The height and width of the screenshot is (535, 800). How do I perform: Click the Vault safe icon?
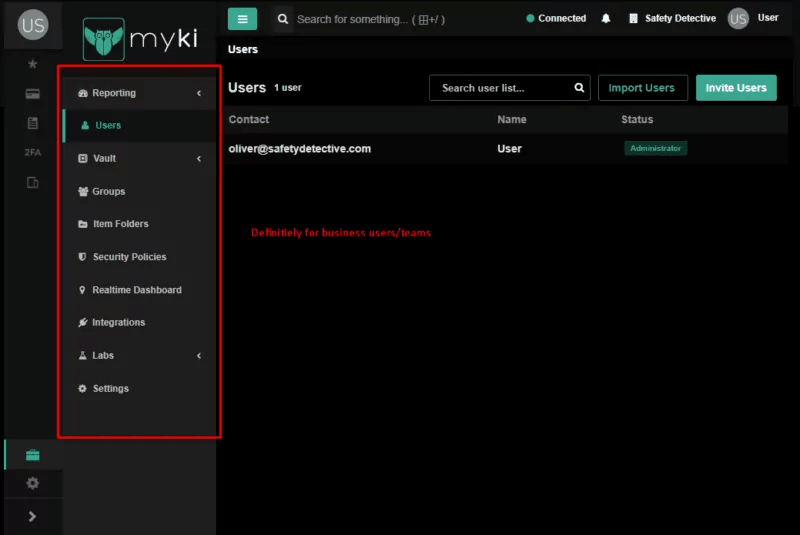[83, 159]
